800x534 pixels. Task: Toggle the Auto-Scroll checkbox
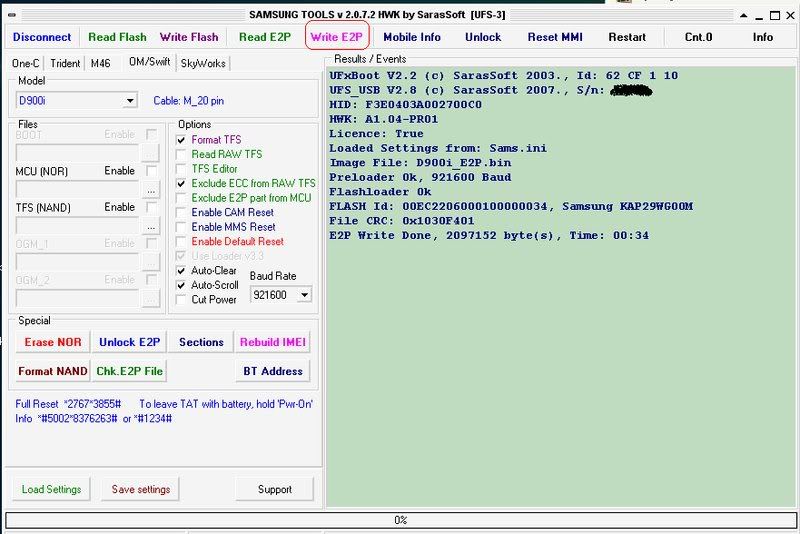click(x=181, y=285)
